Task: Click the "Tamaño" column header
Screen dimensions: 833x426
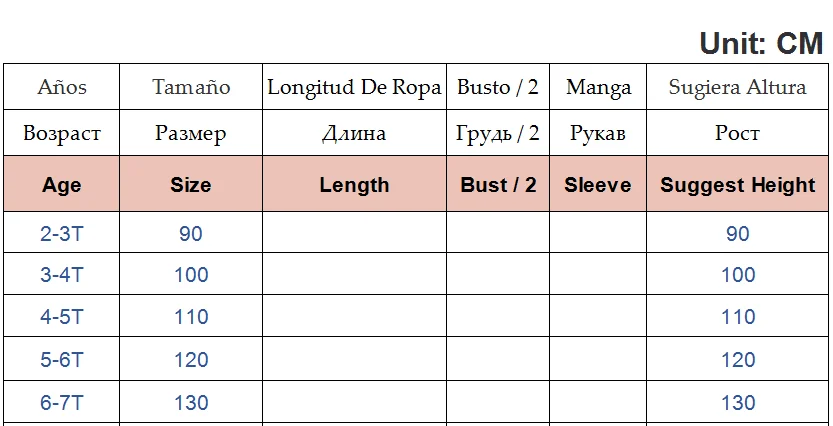Action: [191, 87]
